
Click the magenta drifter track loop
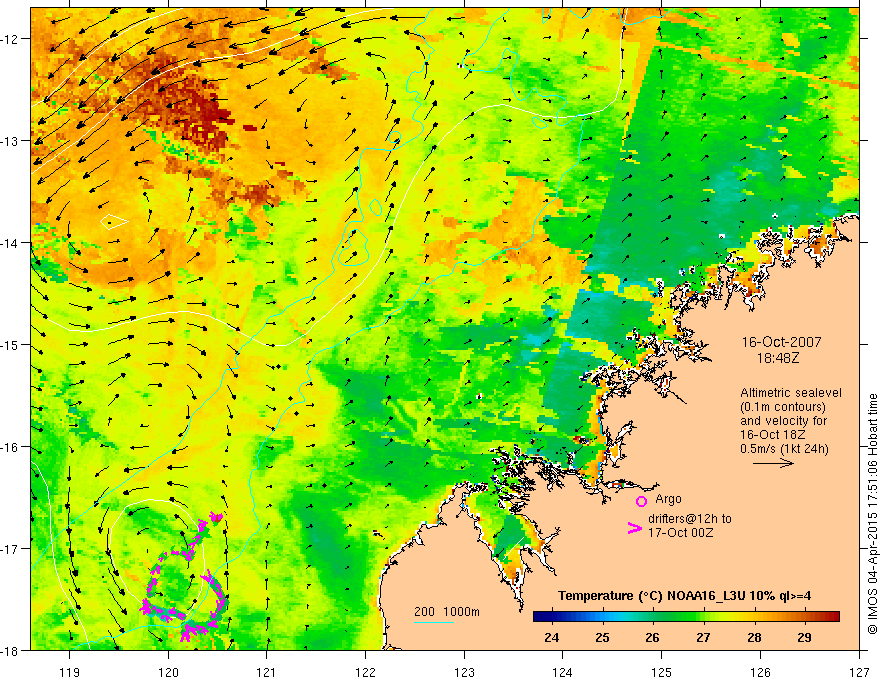pyautogui.click(x=185, y=578)
